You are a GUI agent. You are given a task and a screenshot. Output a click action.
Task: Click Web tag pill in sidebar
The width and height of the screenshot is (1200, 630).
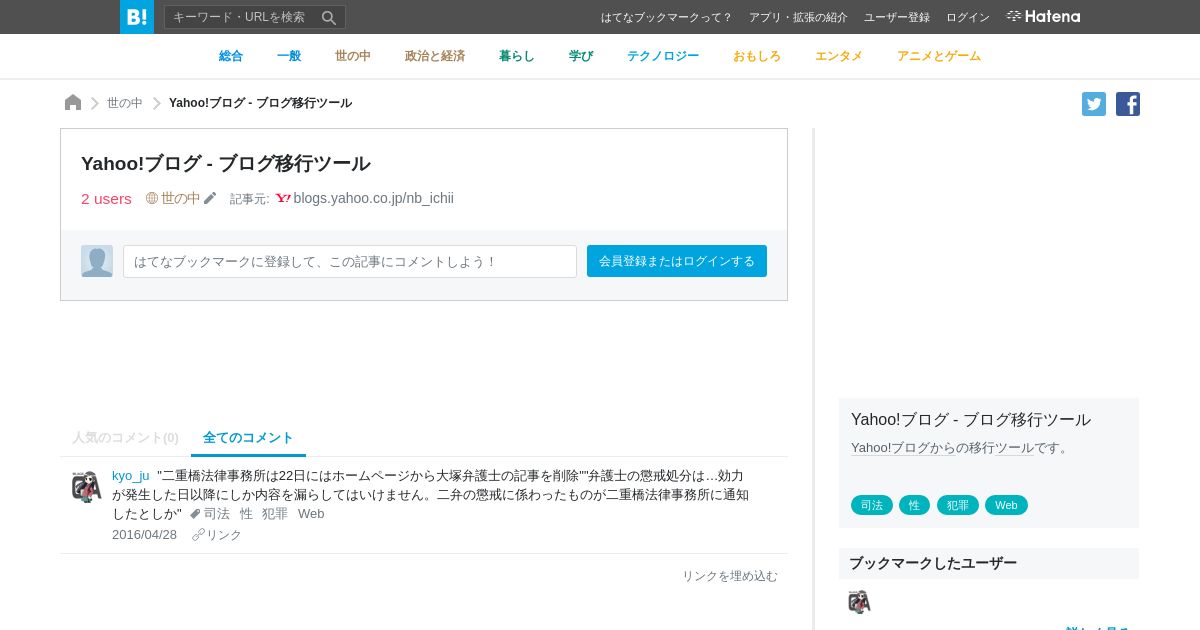1006,505
